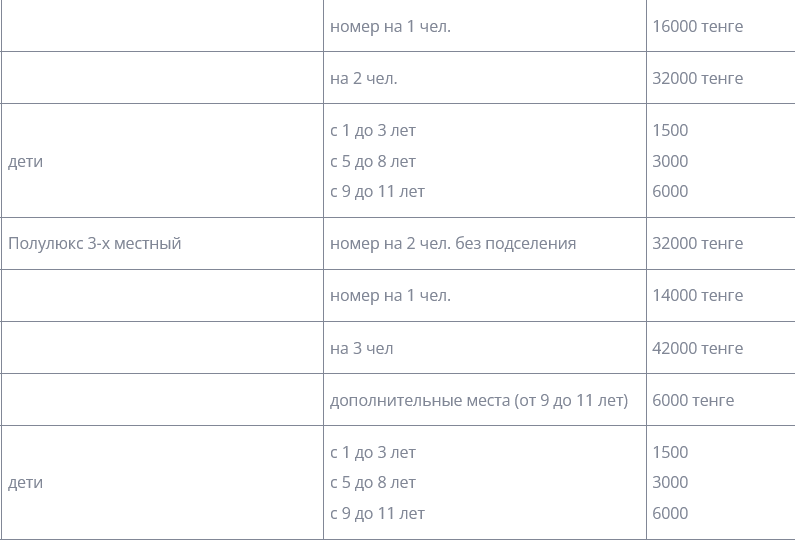Screen dimensions: 800x555
Task: Click the "42000 тенге" price
Action: click(697, 348)
